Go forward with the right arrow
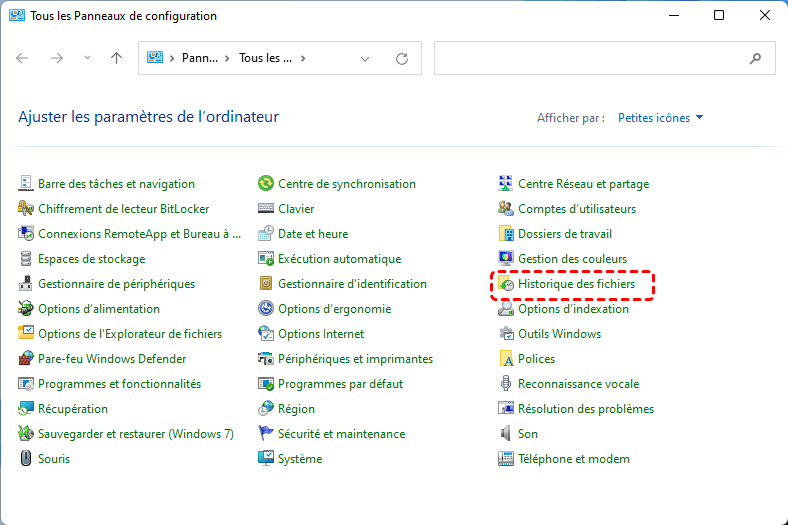This screenshot has width=788, height=525. point(57,58)
